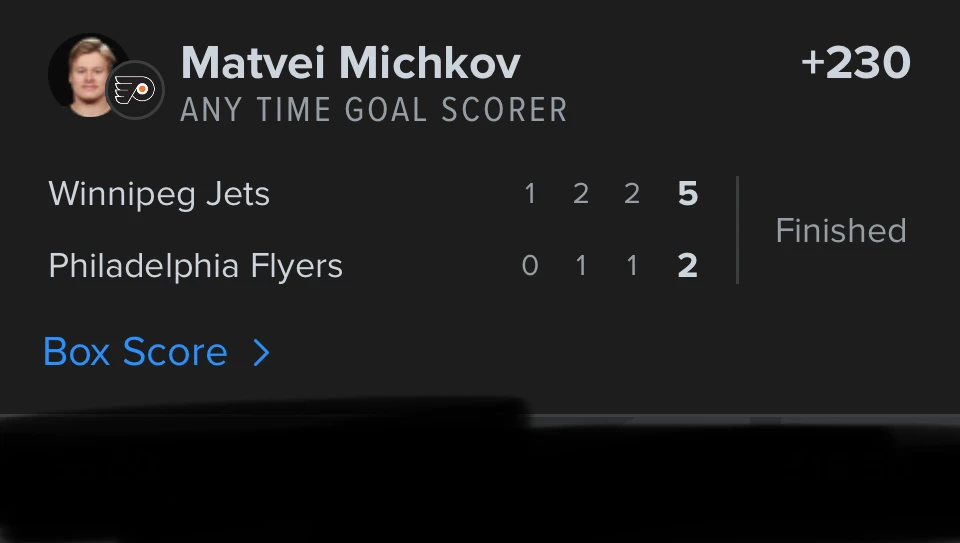
Task: Select the Winnipeg Jets team name
Action: (159, 195)
